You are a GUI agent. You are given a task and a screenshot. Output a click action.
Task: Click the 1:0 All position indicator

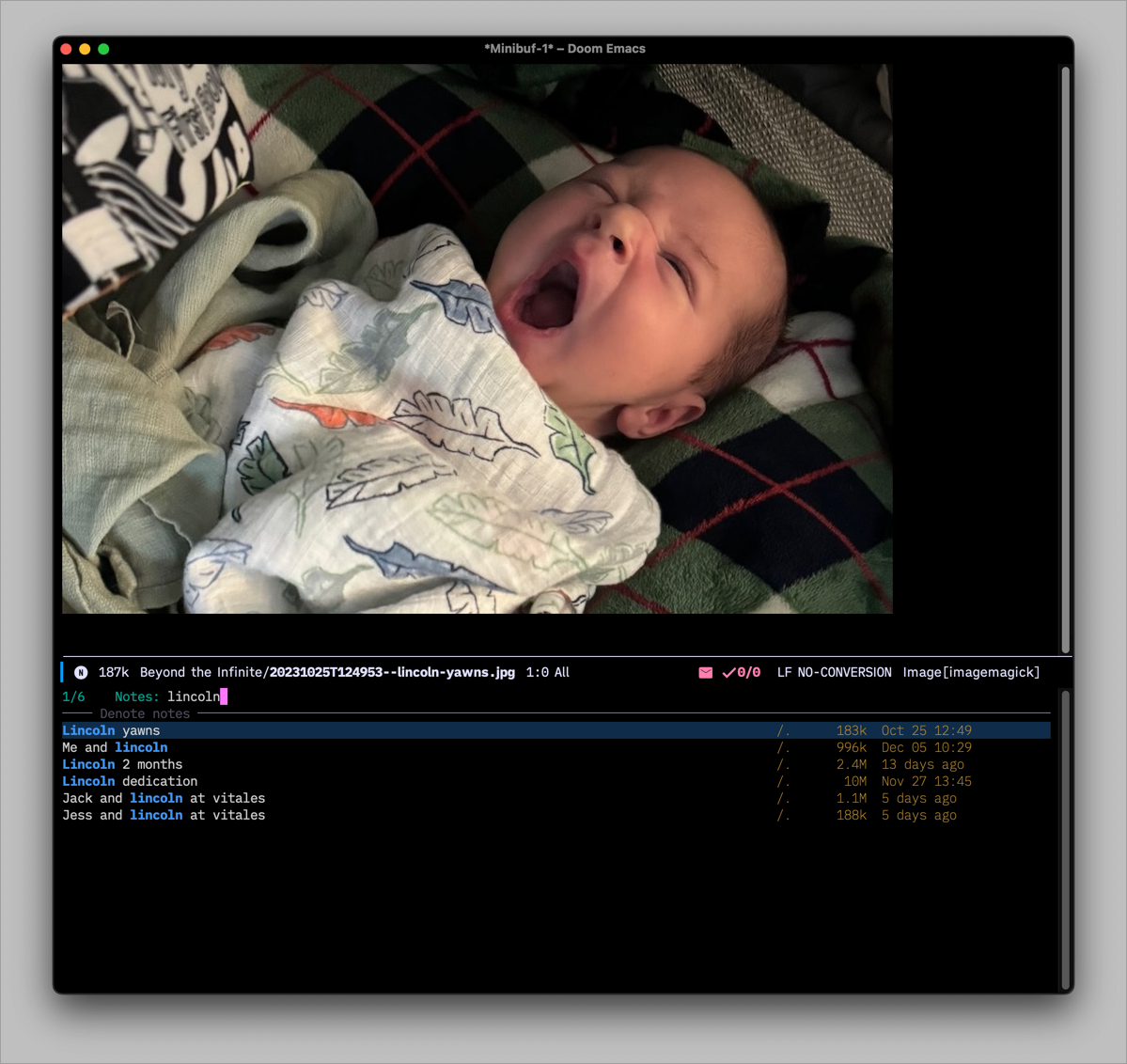coord(547,672)
